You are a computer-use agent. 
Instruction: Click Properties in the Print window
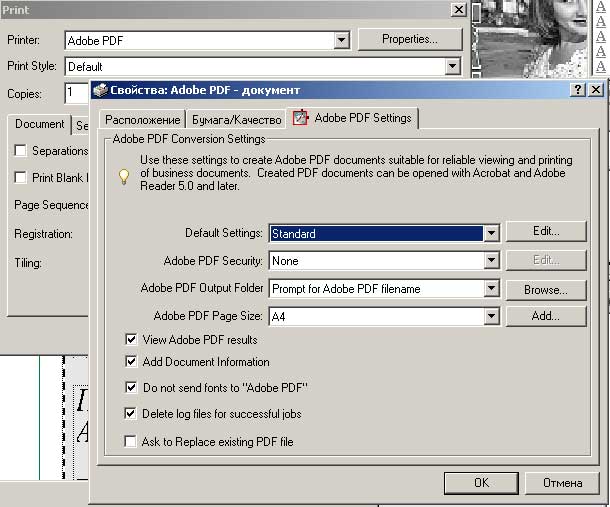pyautogui.click(x=410, y=39)
